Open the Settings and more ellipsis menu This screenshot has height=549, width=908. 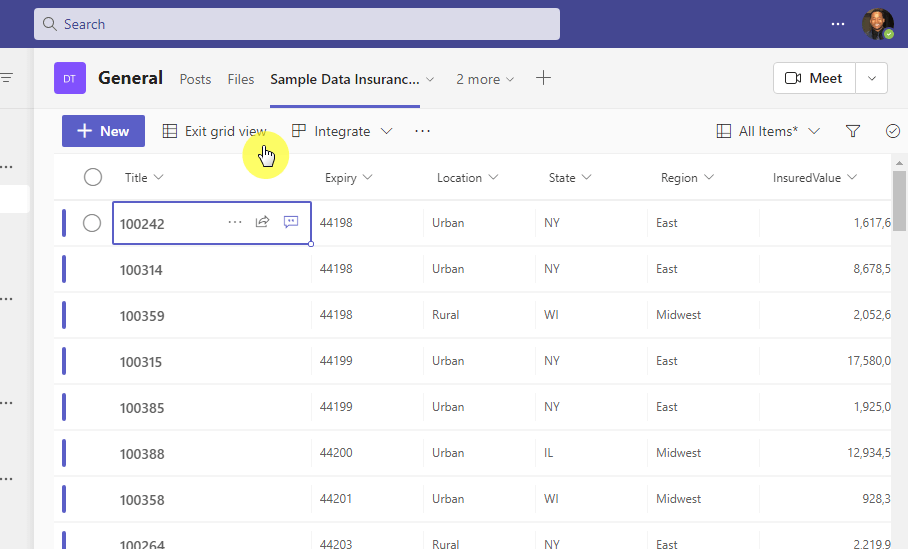click(837, 24)
